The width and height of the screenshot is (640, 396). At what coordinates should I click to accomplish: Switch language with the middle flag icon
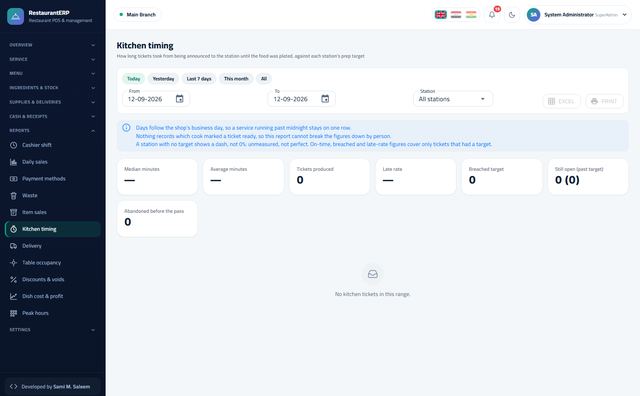click(456, 15)
